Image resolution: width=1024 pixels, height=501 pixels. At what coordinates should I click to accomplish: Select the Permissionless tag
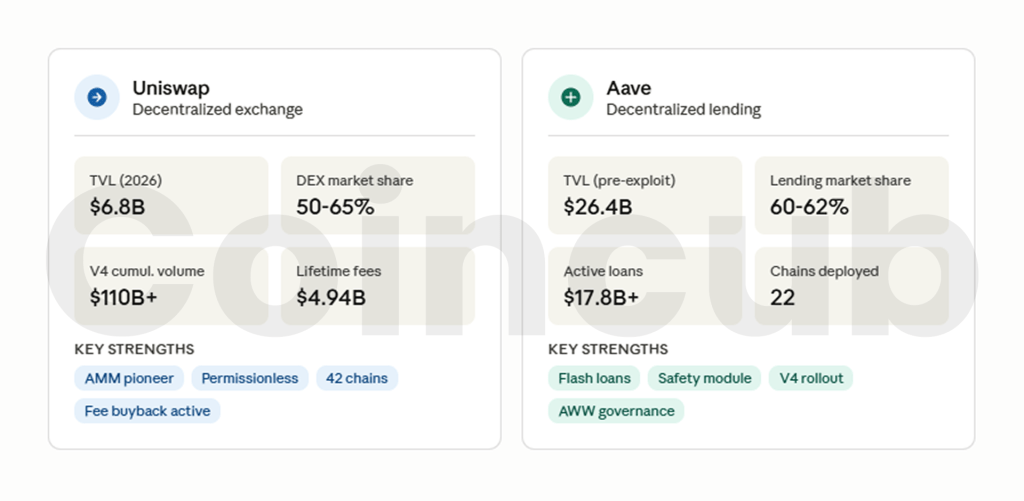click(249, 378)
